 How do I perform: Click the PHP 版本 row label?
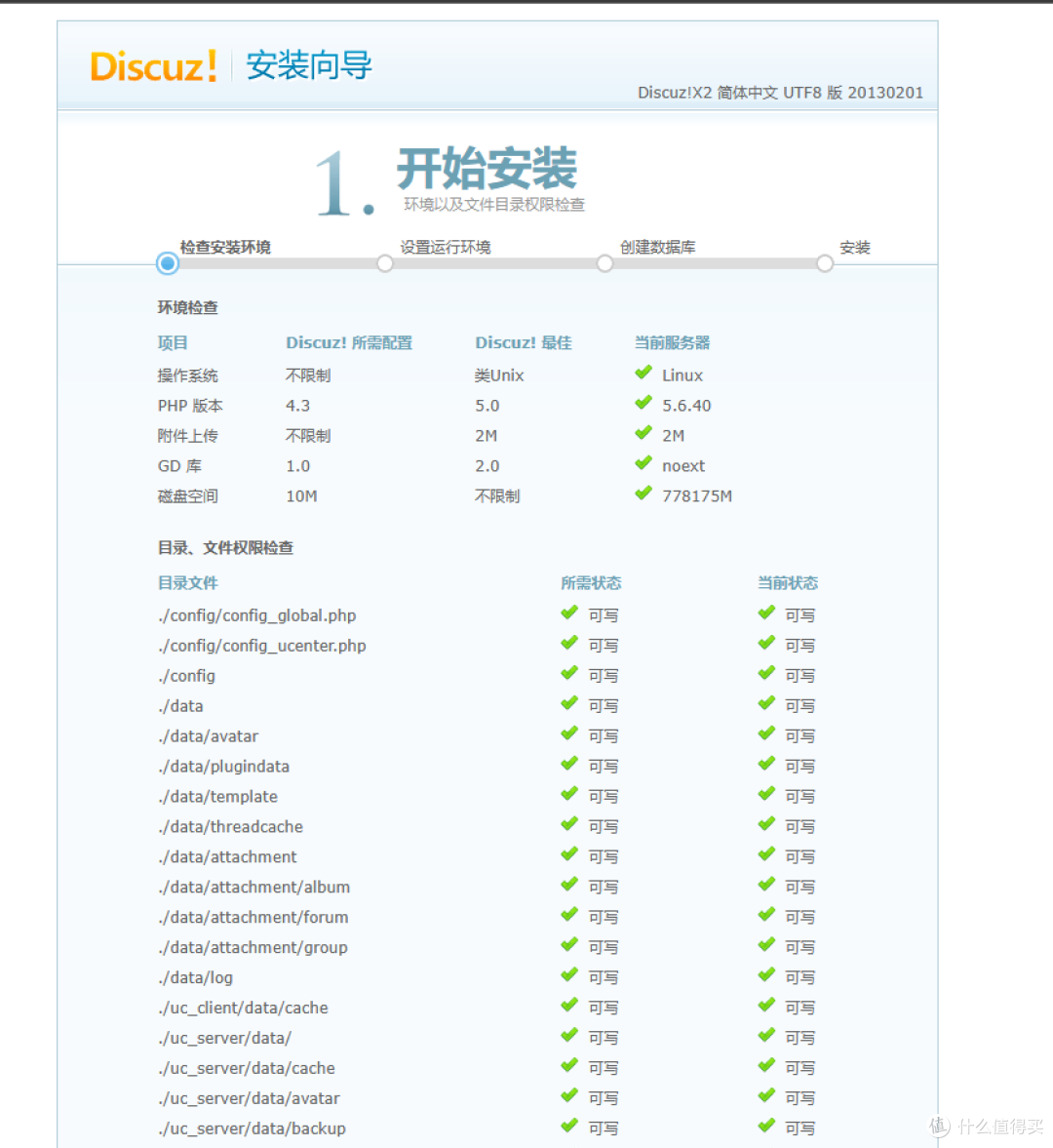click(190, 406)
